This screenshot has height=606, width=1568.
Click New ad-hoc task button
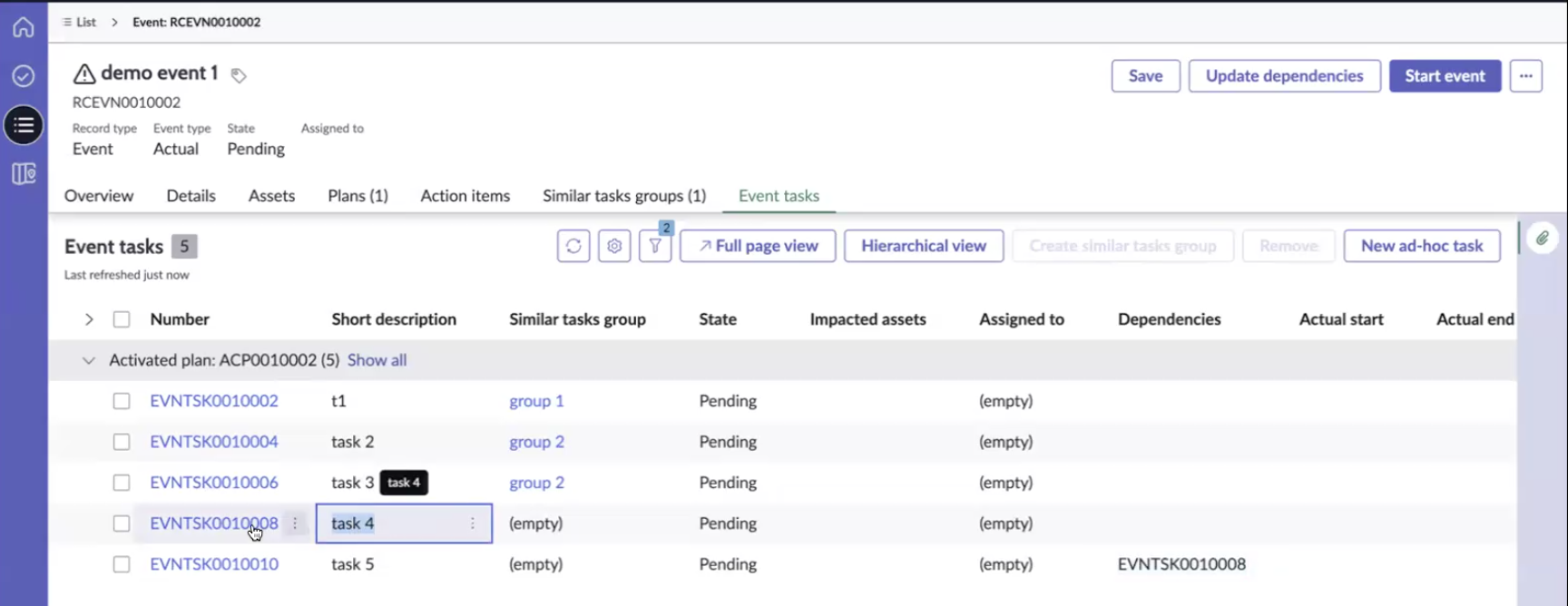1422,246
